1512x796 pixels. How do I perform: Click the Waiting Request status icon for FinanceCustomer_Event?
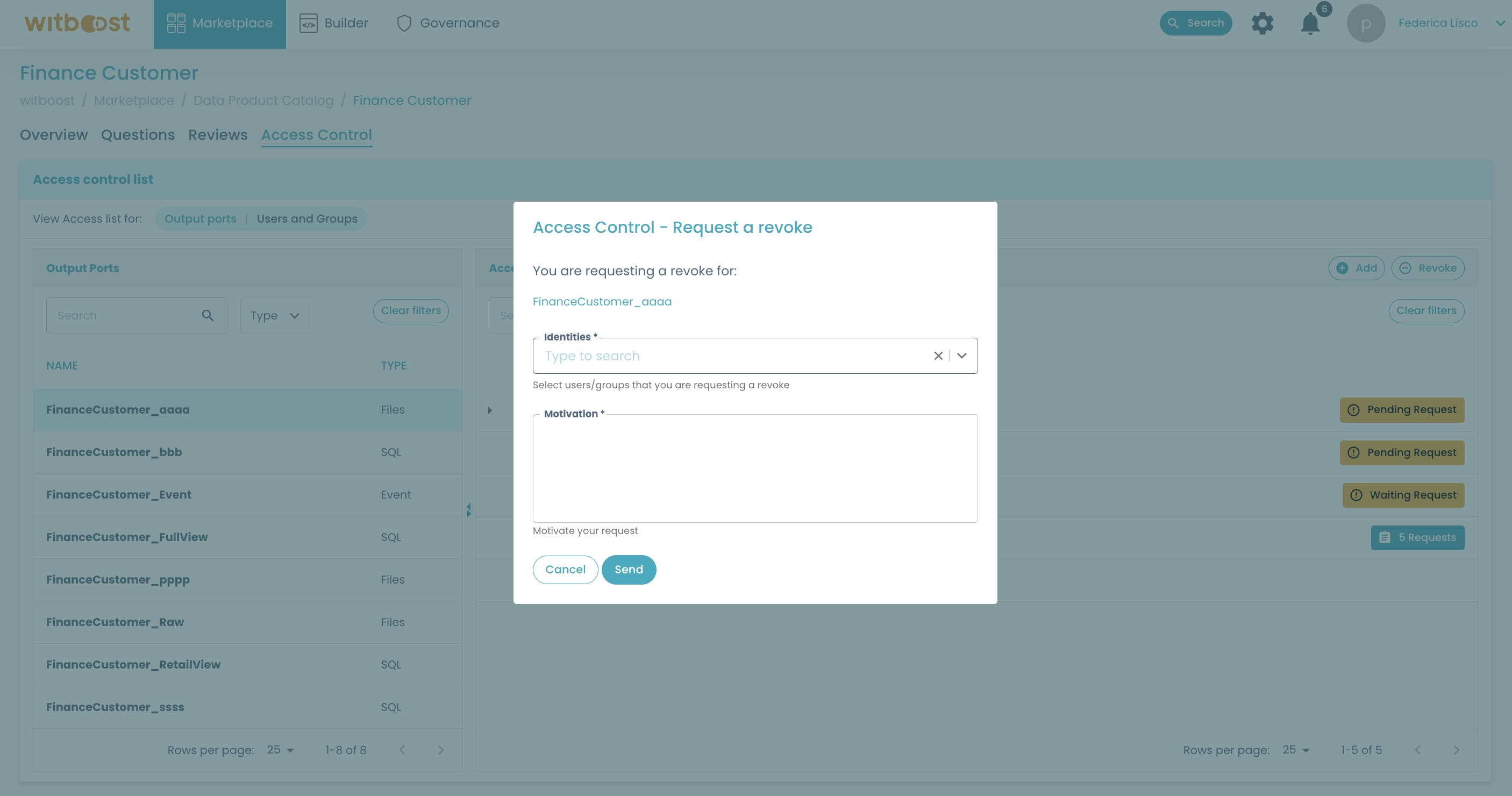(x=1356, y=494)
